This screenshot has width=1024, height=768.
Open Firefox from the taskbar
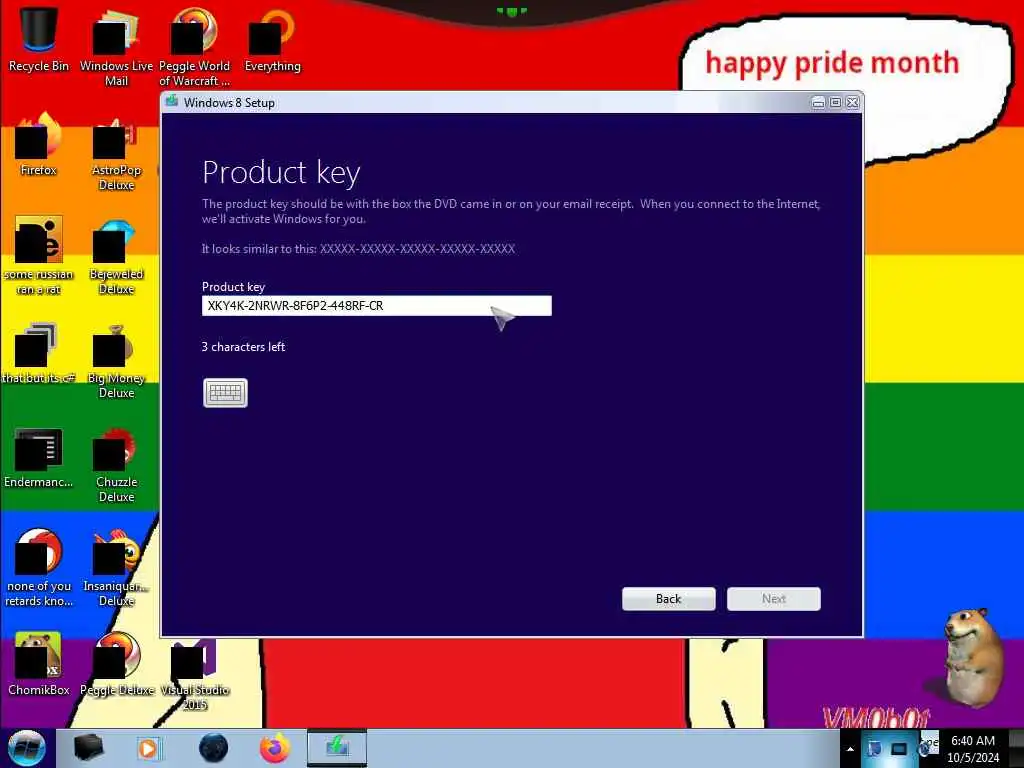point(275,748)
